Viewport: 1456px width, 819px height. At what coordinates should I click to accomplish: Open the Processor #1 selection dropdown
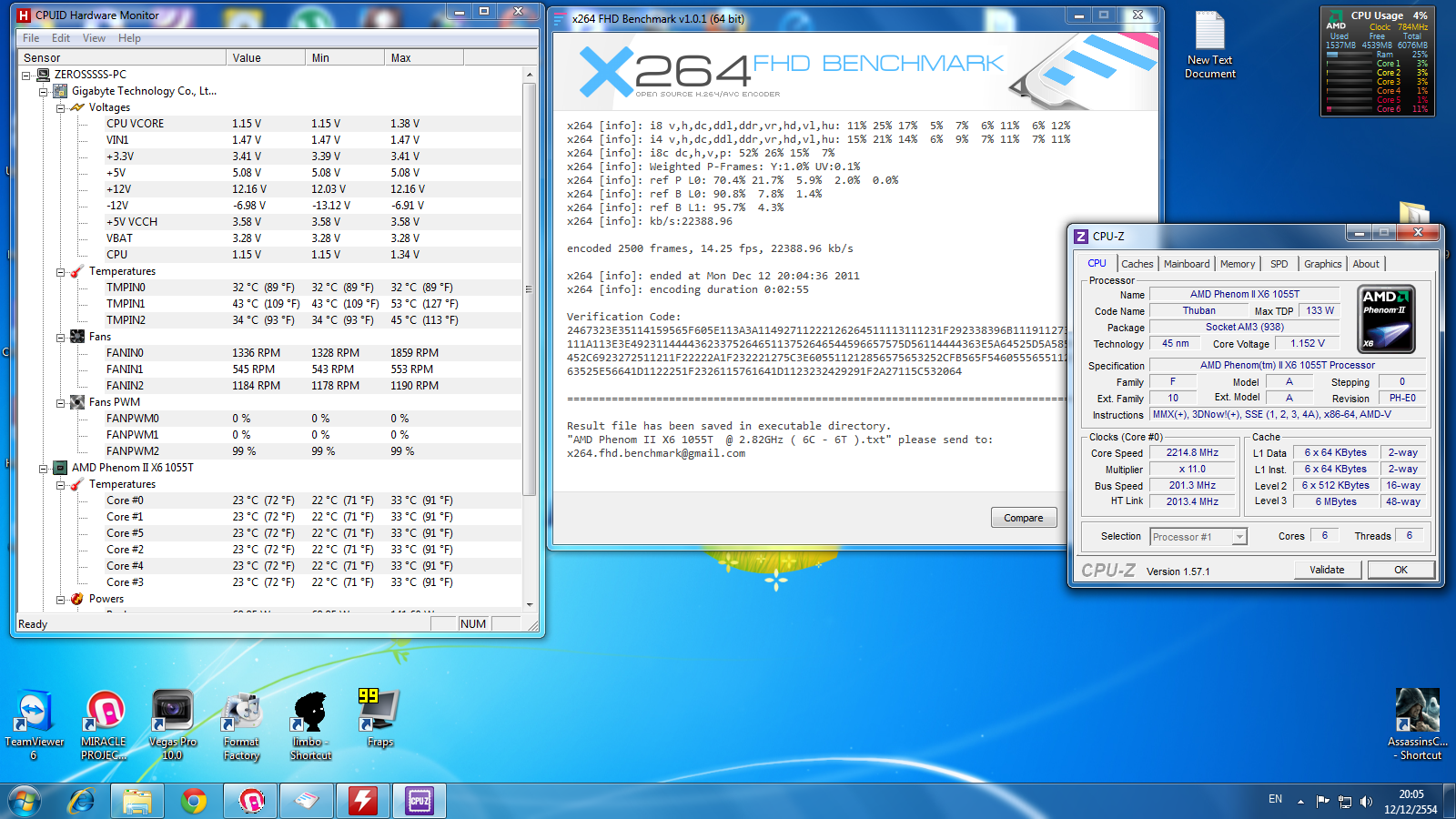point(1198,537)
